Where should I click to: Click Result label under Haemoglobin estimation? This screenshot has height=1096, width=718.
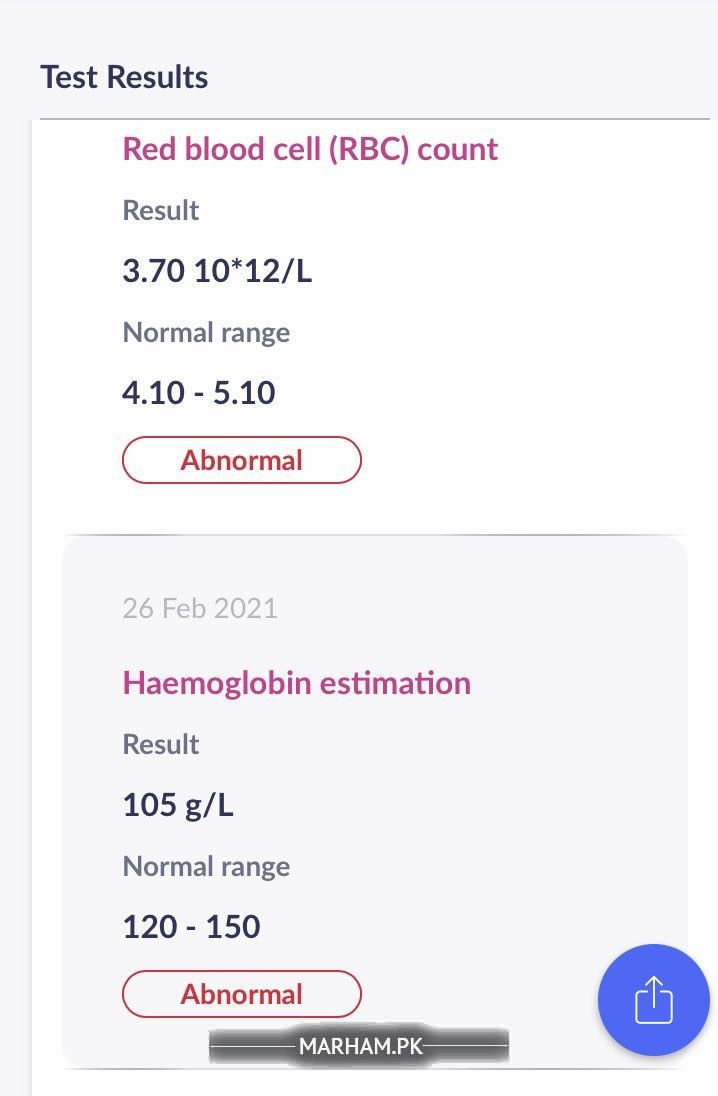point(161,744)
